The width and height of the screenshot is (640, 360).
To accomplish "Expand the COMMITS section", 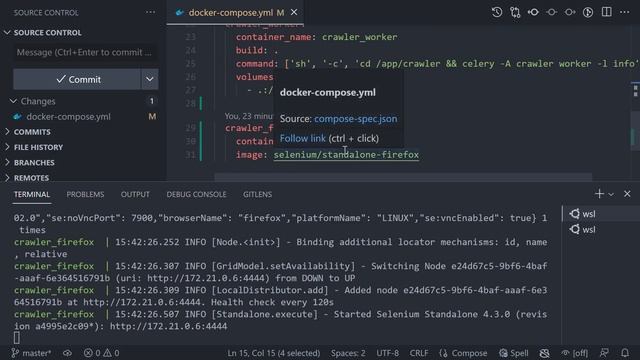I will 32,132.
